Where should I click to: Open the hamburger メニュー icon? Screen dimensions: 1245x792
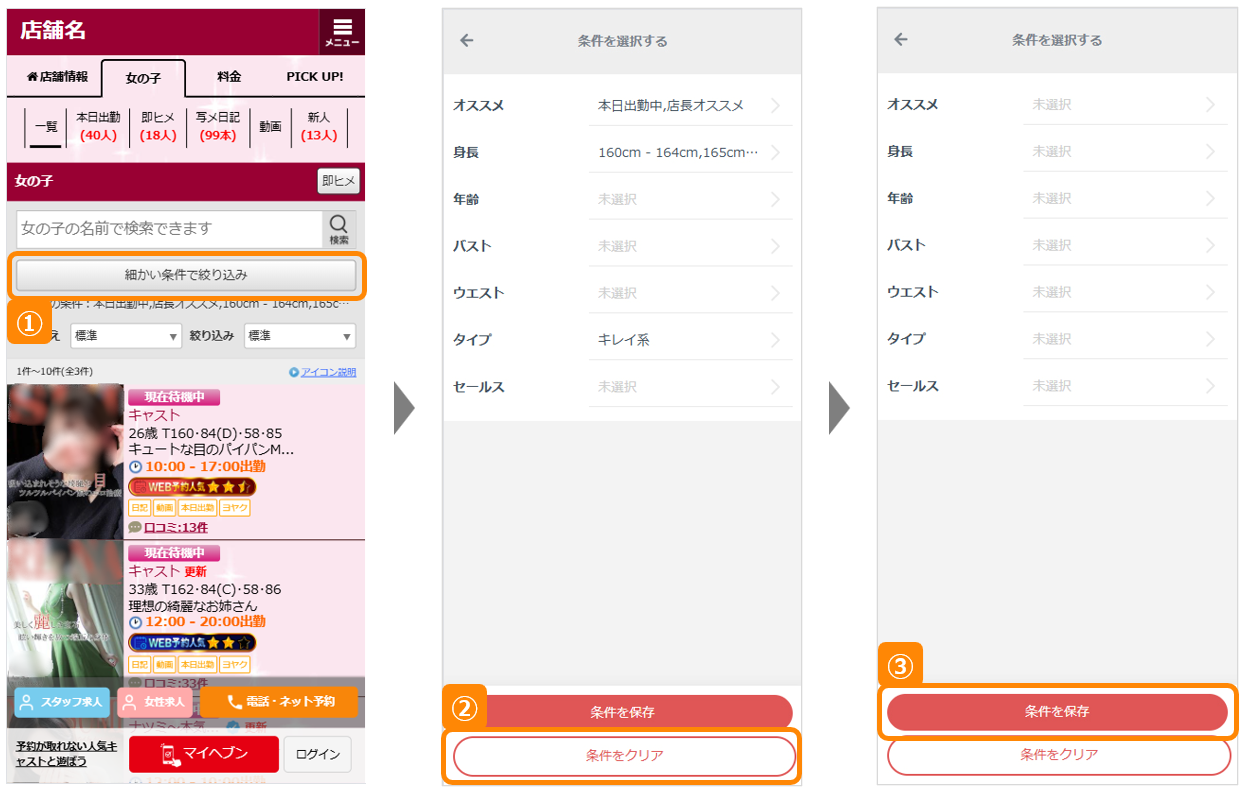(x=342, y=32)
